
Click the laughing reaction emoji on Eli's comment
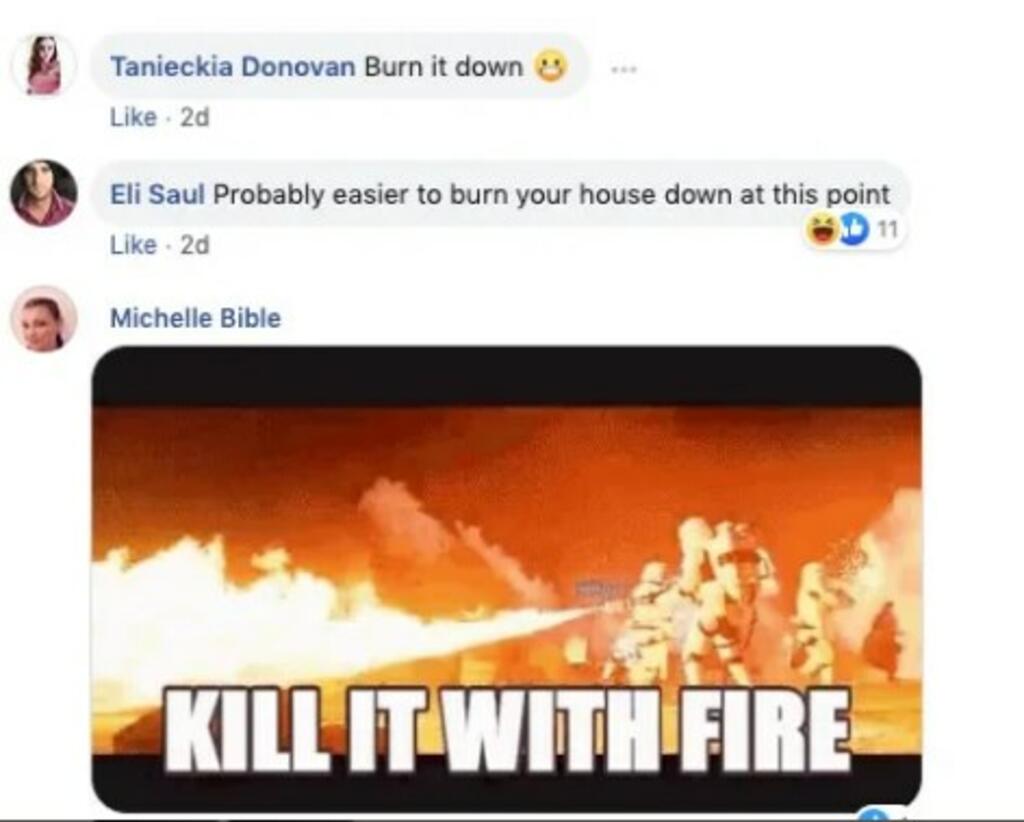[x=822, y=229]
